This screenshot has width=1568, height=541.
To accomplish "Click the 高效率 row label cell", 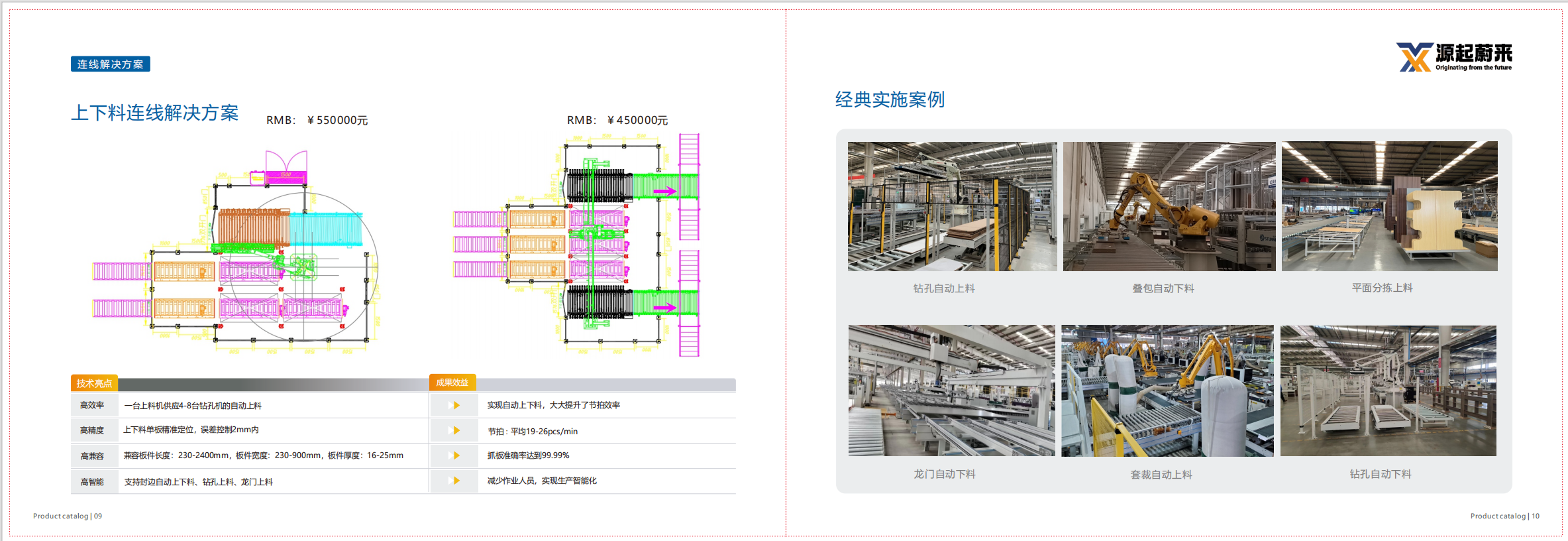I will pos(92,405).
